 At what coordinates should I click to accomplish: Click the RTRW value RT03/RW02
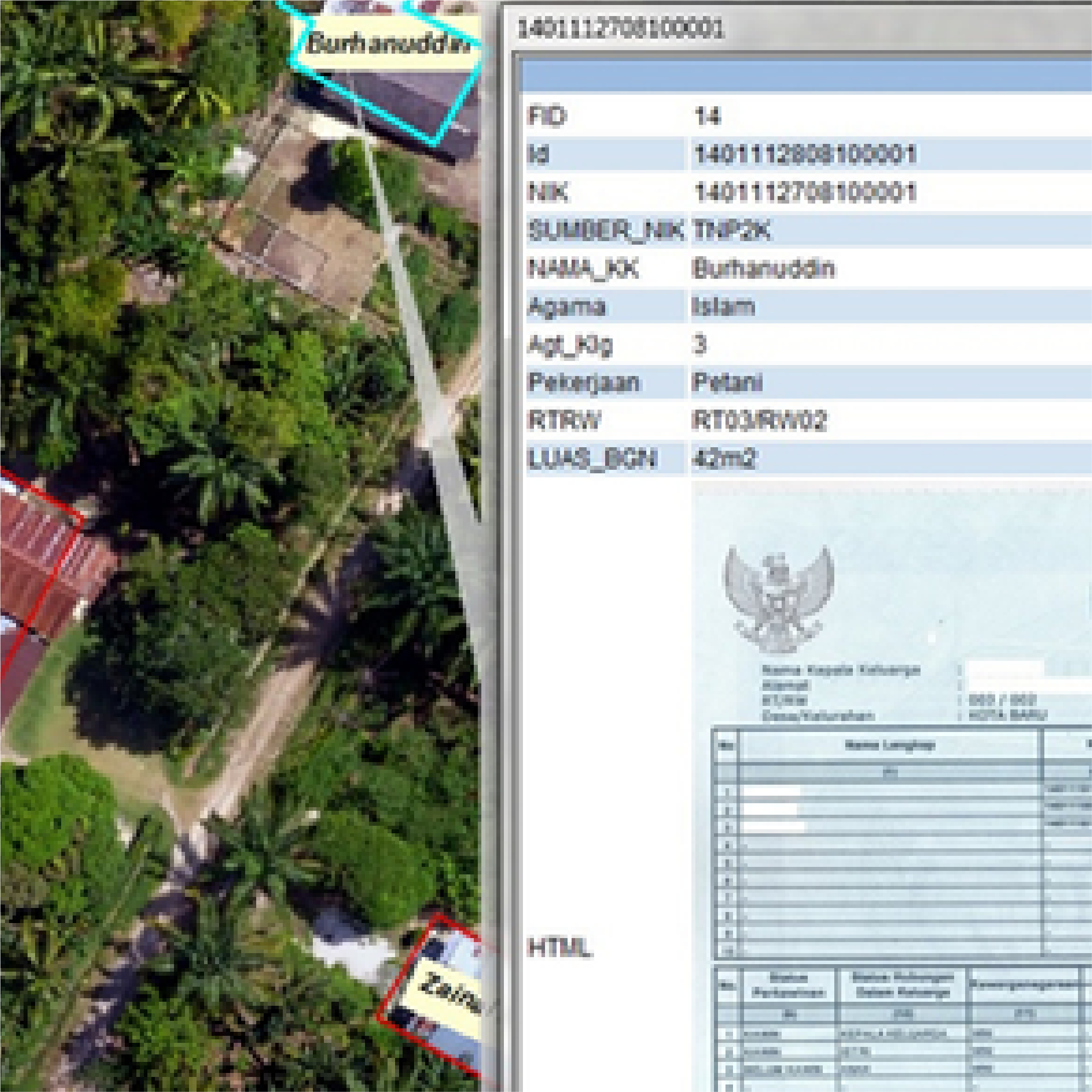pyautogui.click(x=759, y=421)
